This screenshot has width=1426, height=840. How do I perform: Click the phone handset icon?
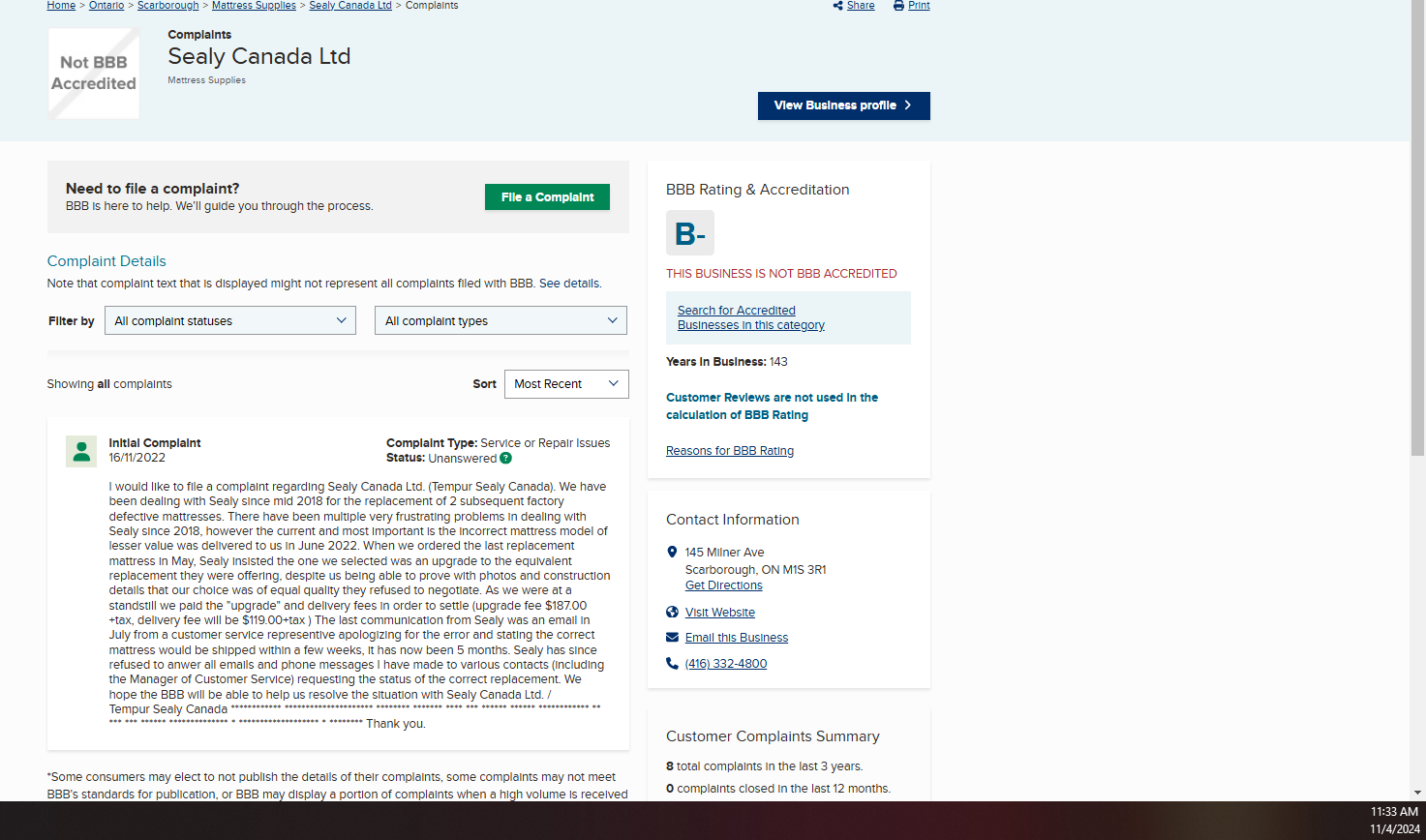click(672, 664)
